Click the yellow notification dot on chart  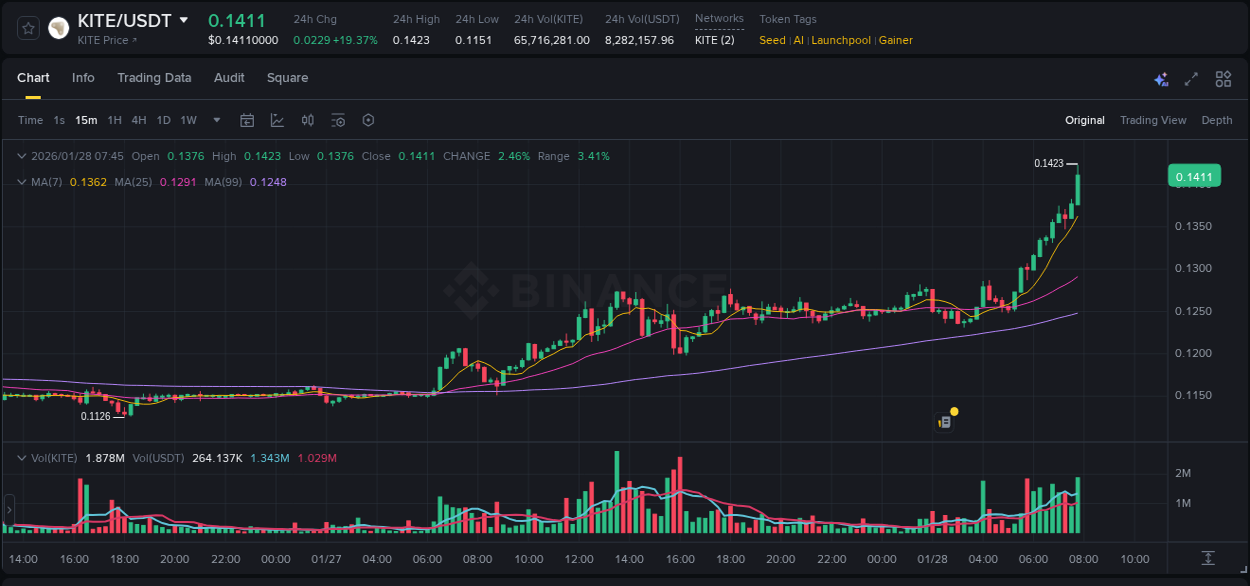point(954,411)
